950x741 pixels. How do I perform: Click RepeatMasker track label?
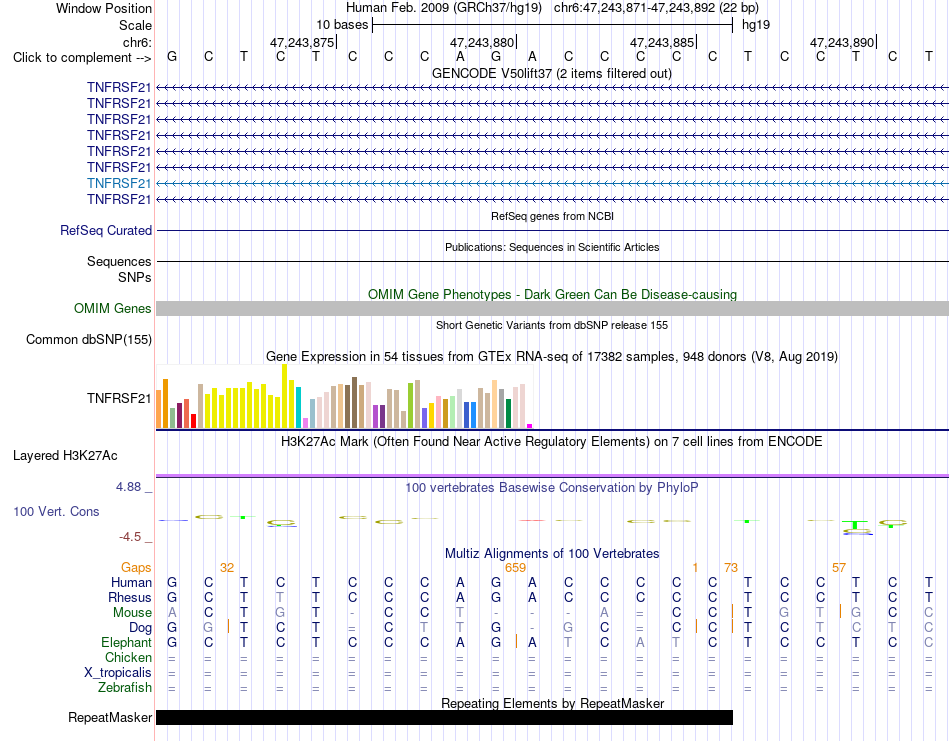click(110, 717)
